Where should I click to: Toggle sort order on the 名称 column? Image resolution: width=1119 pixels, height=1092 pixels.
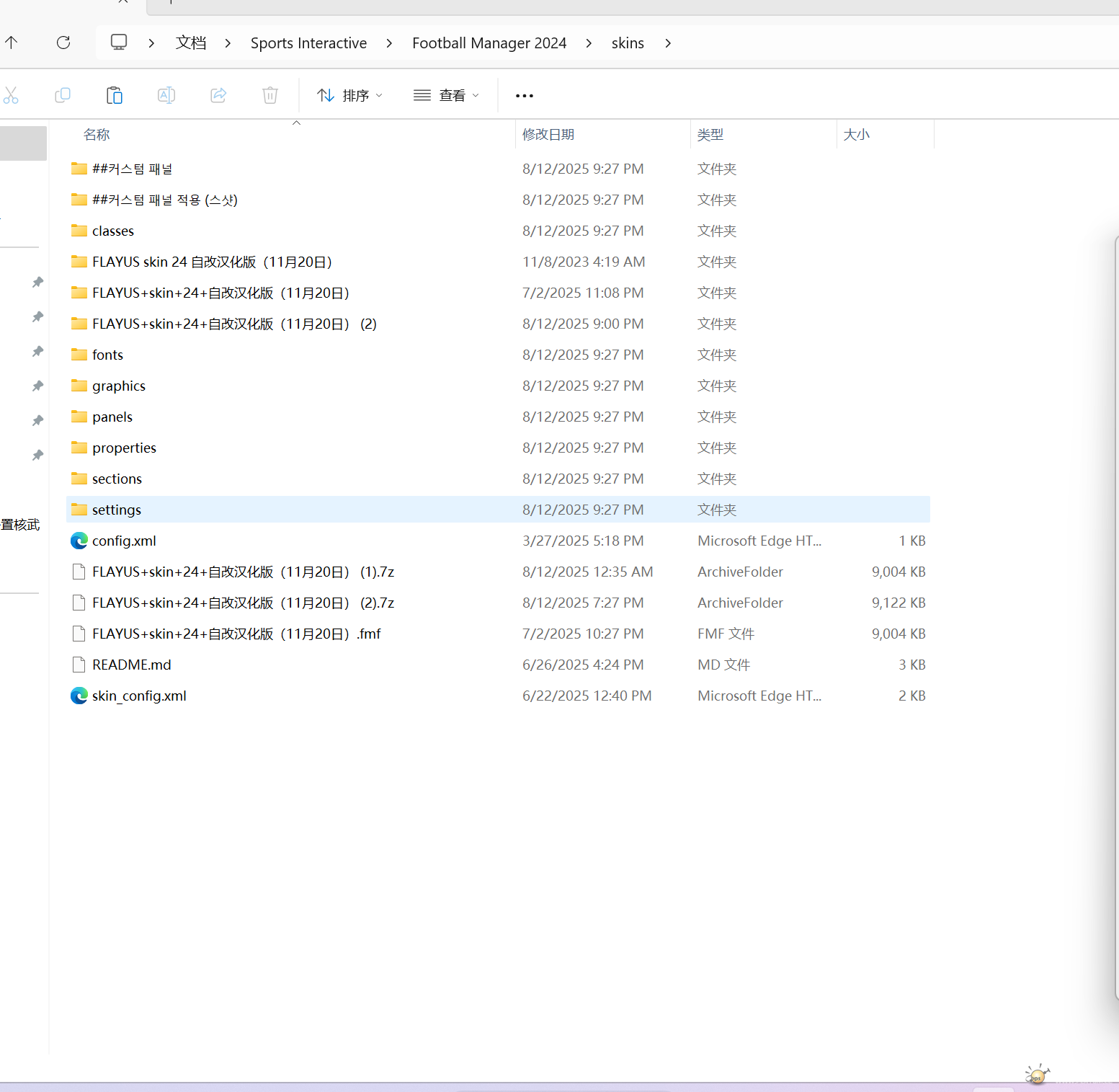pyautogui.click(x=96, y=134)
